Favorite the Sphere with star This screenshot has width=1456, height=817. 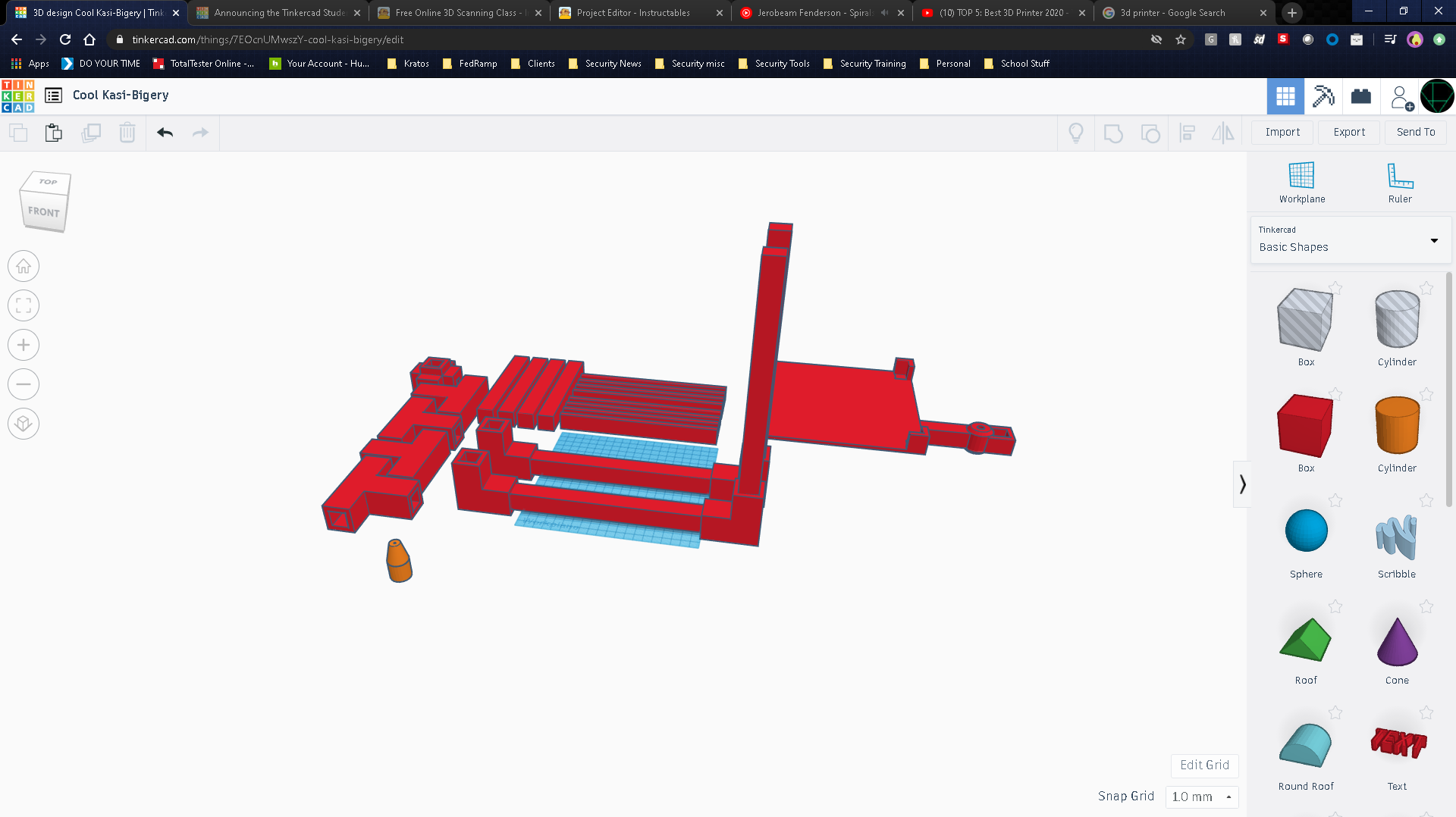tap(1335, 500)
